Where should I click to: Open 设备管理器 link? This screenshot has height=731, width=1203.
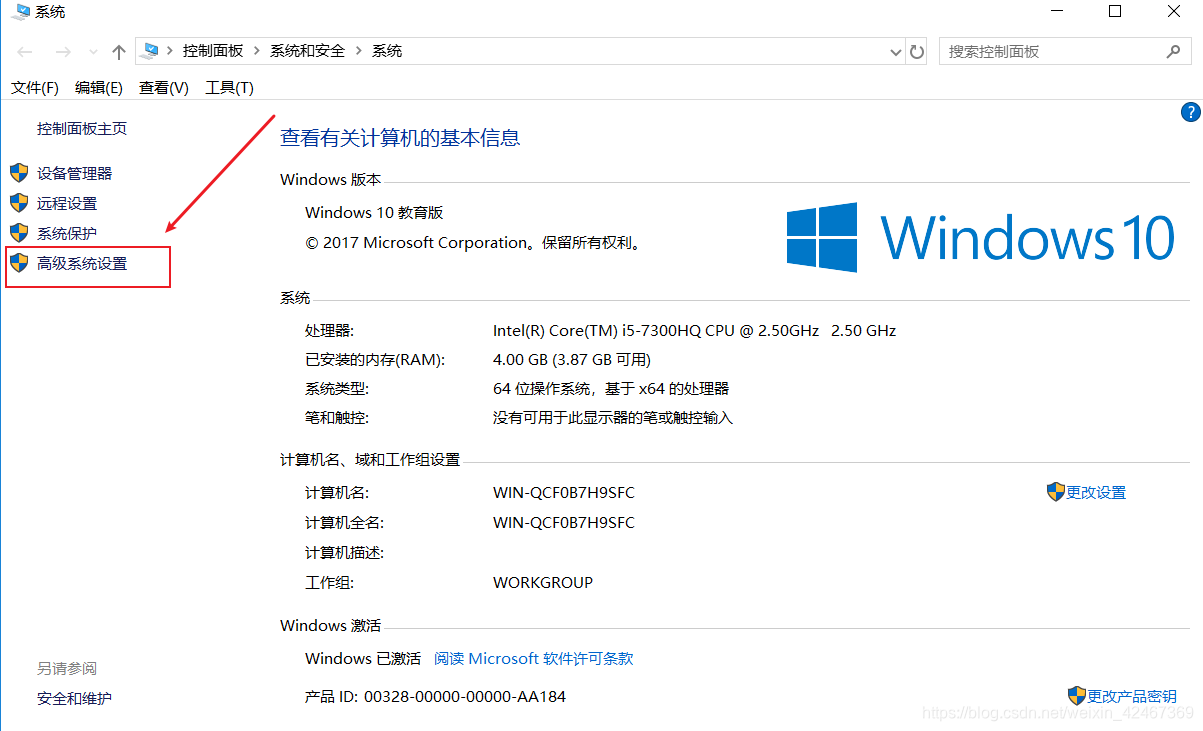tap(75, 174)
